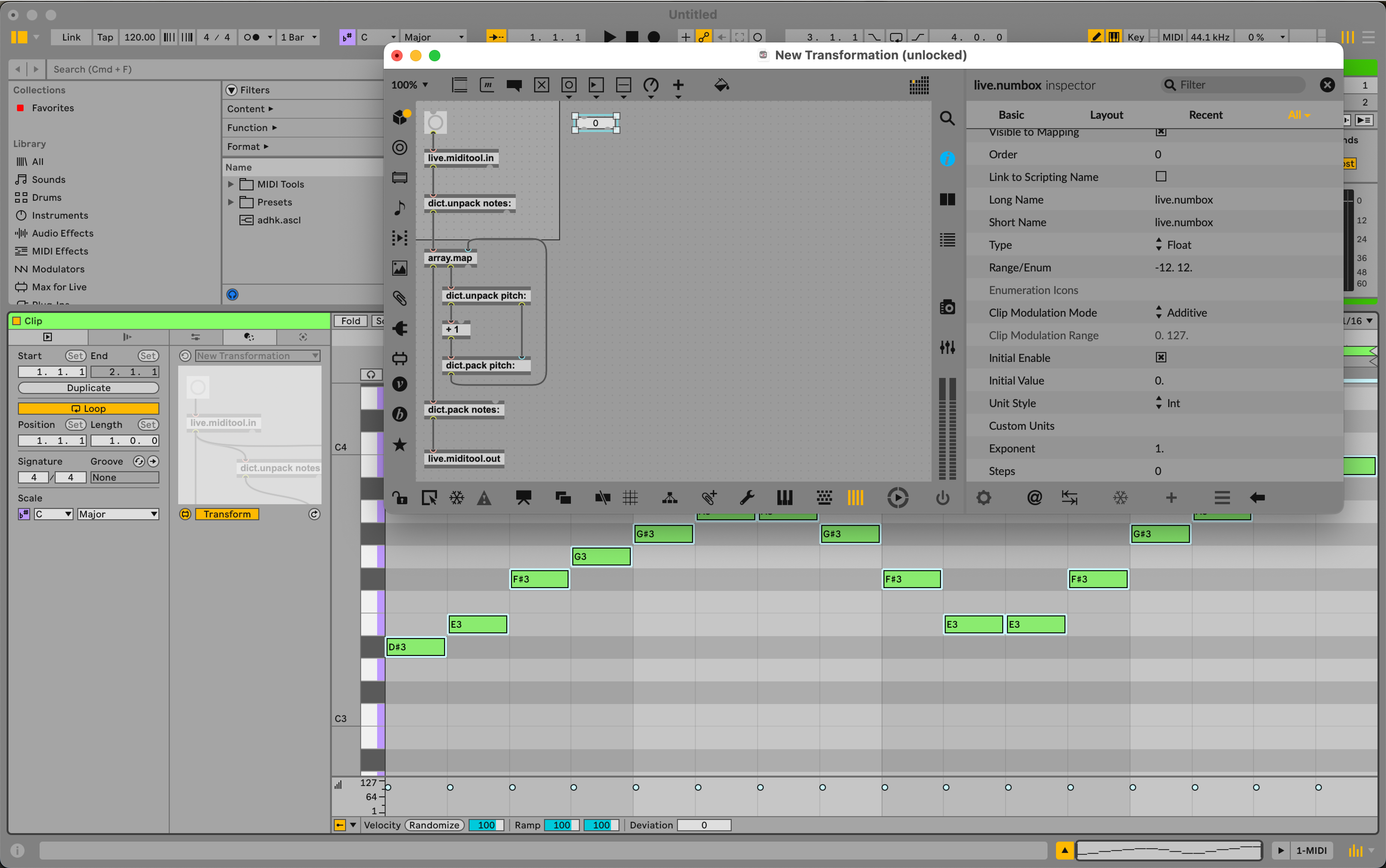Viewport: 1386px width, 868px height.
Task: Click the inspector Filter search field
Action: pos(1233,85)
